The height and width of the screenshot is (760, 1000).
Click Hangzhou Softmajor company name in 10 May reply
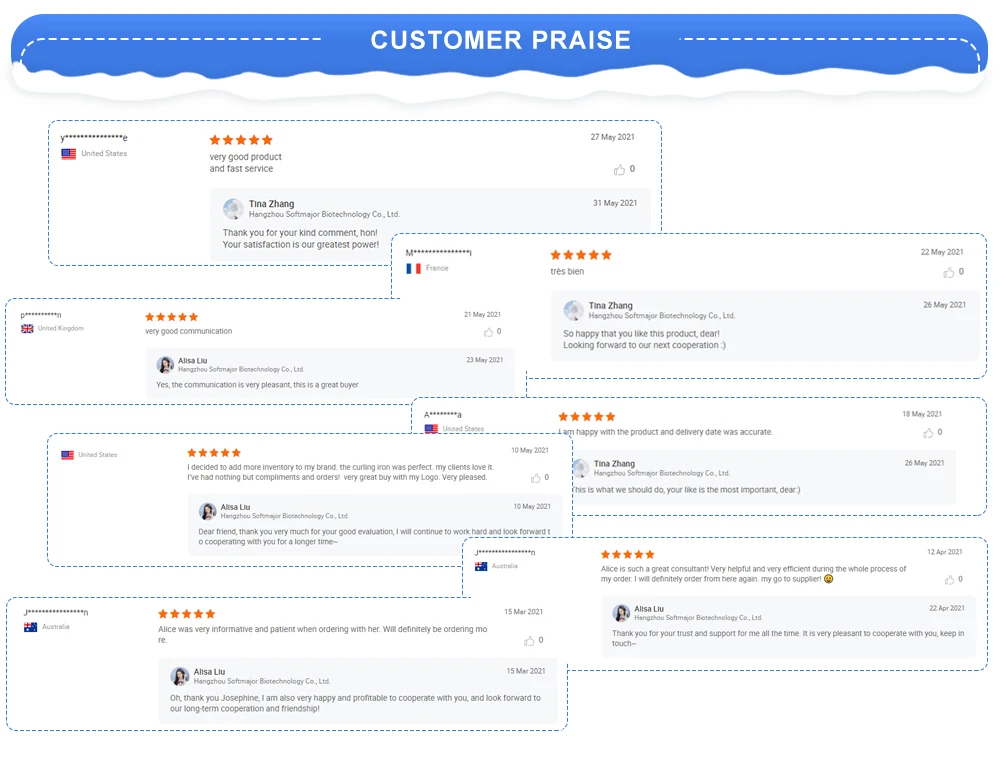[270, 516]
